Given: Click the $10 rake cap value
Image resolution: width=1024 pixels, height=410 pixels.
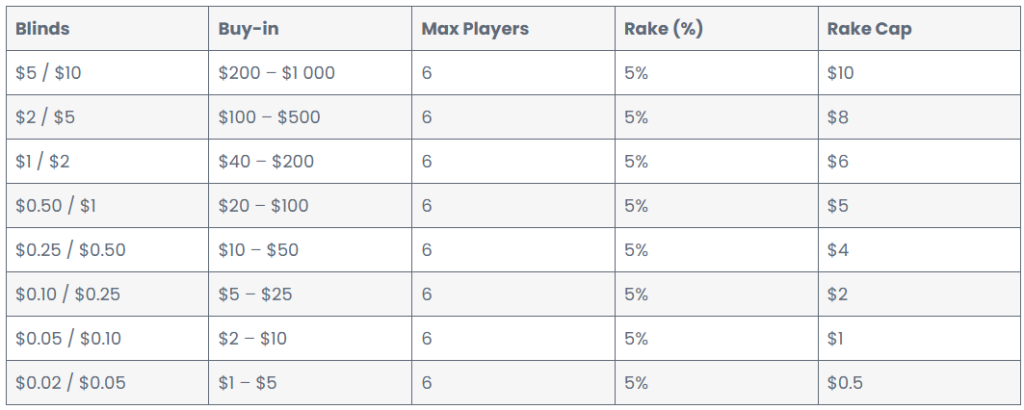Looking at the screenshot, I should (840, 72).
